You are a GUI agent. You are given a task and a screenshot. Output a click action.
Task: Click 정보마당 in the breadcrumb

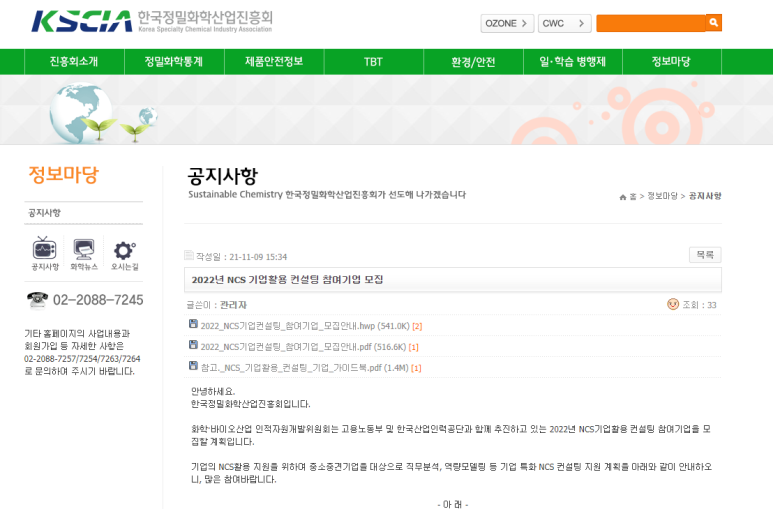pyautogui.click(x=662, y=196)
